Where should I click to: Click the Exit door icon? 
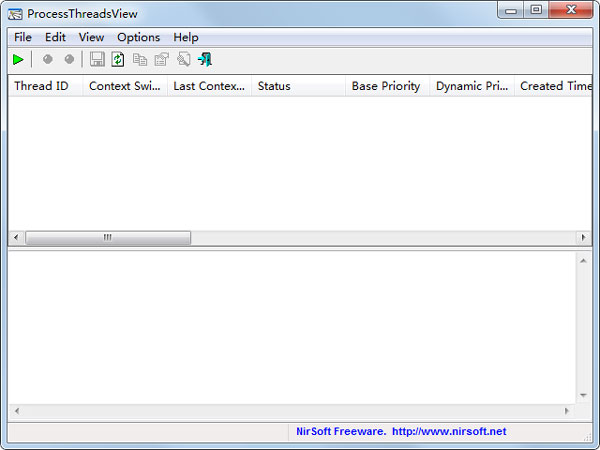point(205,59)
